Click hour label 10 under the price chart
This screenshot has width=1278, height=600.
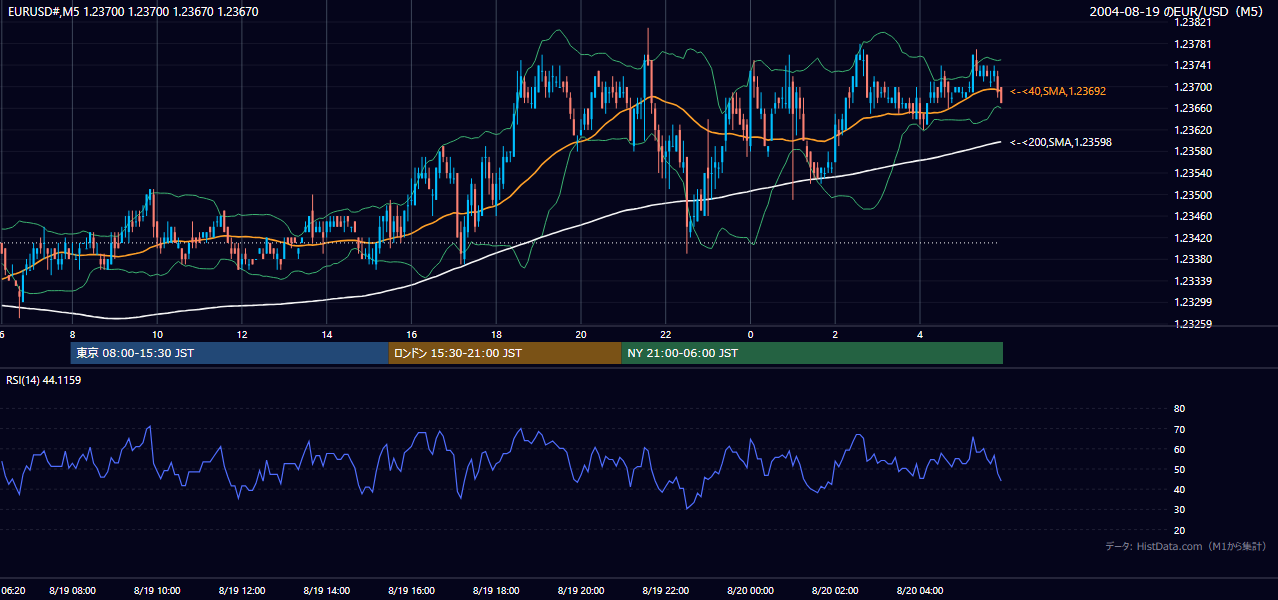157,334
